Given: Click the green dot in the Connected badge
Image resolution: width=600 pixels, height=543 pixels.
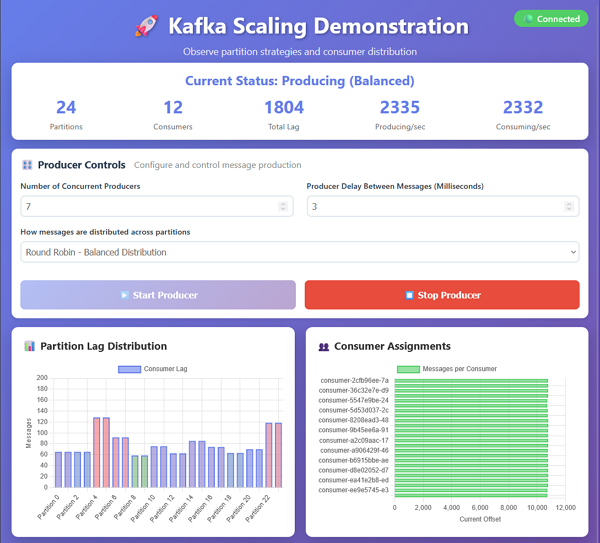Looking at the screenshot, I should pos(528,19).
